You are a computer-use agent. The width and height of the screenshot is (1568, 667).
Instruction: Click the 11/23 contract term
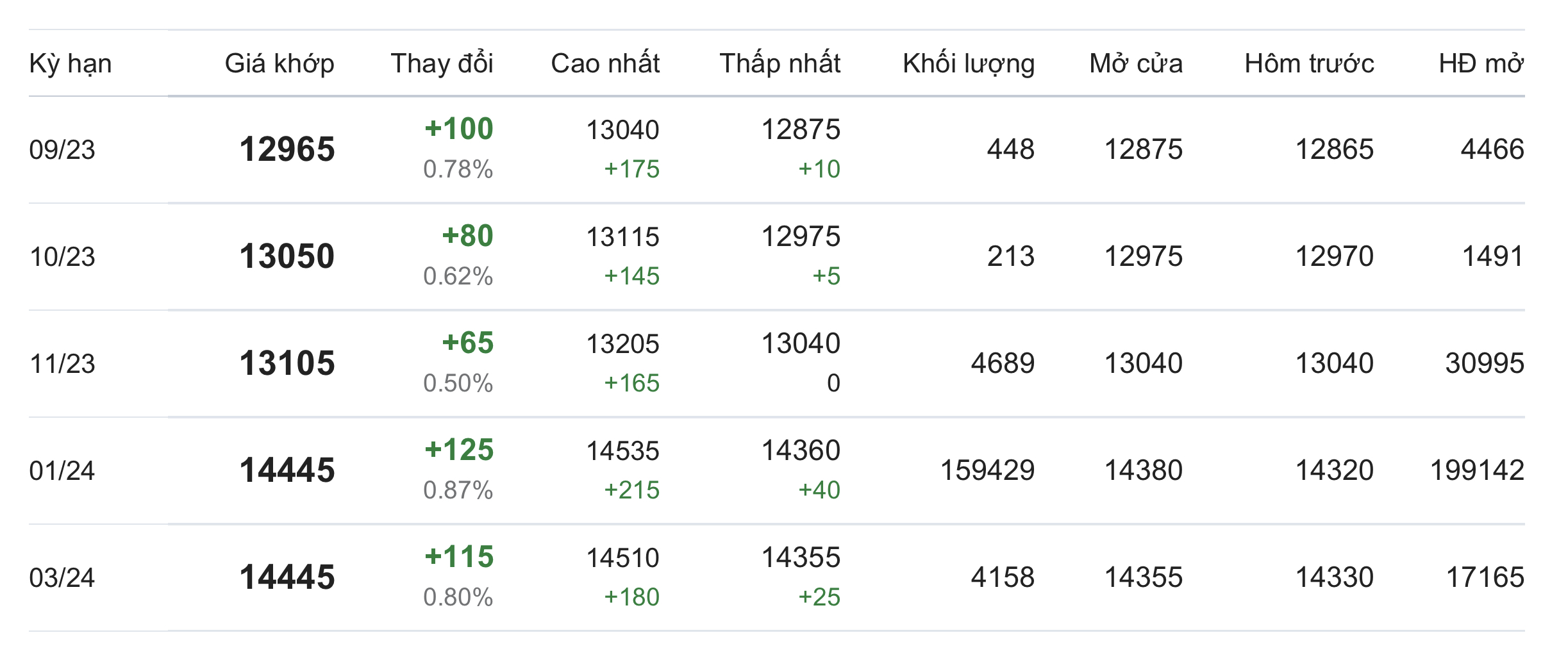(x=62, y=364)
